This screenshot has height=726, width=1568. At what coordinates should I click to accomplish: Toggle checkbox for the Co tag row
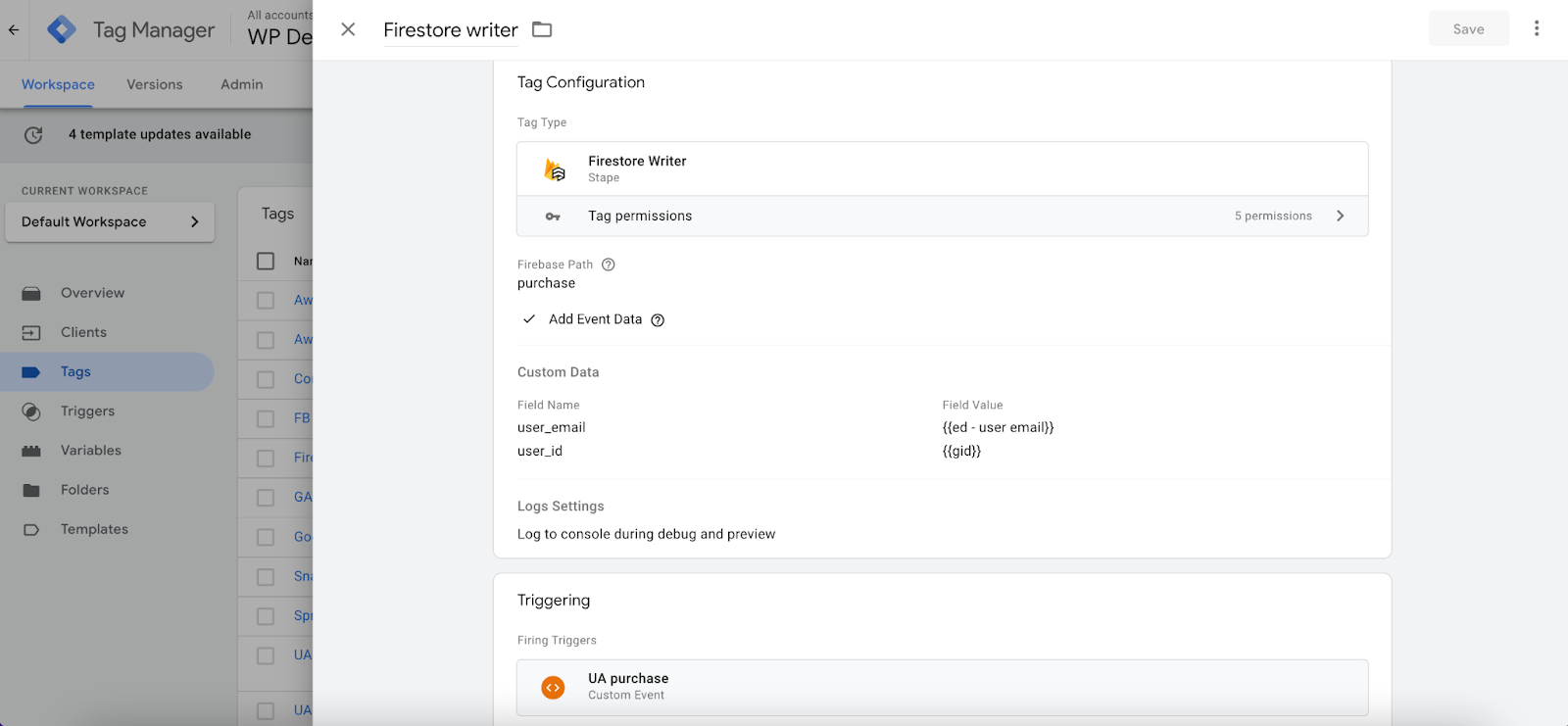(x=266, y=379)
